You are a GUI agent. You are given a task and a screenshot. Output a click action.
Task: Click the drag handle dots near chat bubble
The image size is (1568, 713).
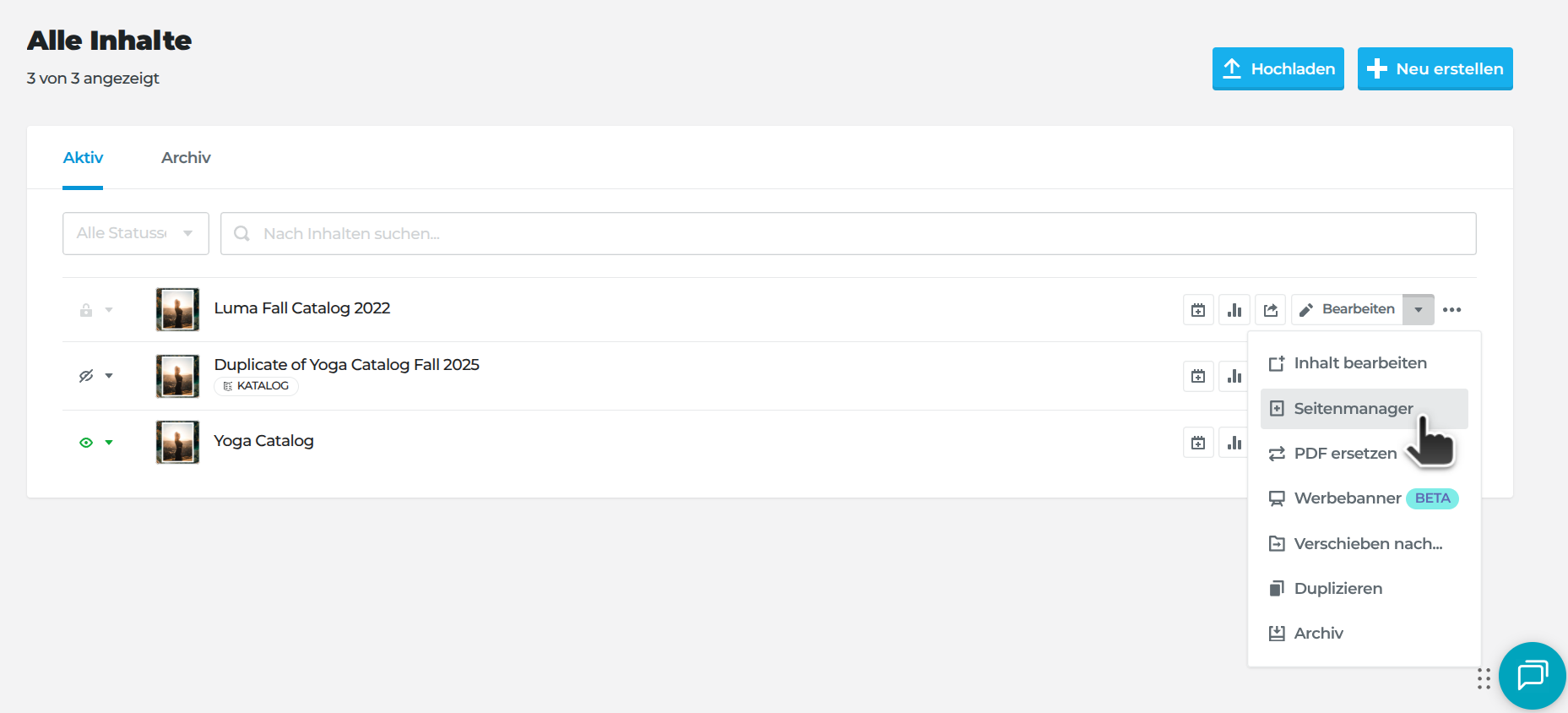click(x=1484, y=678)
